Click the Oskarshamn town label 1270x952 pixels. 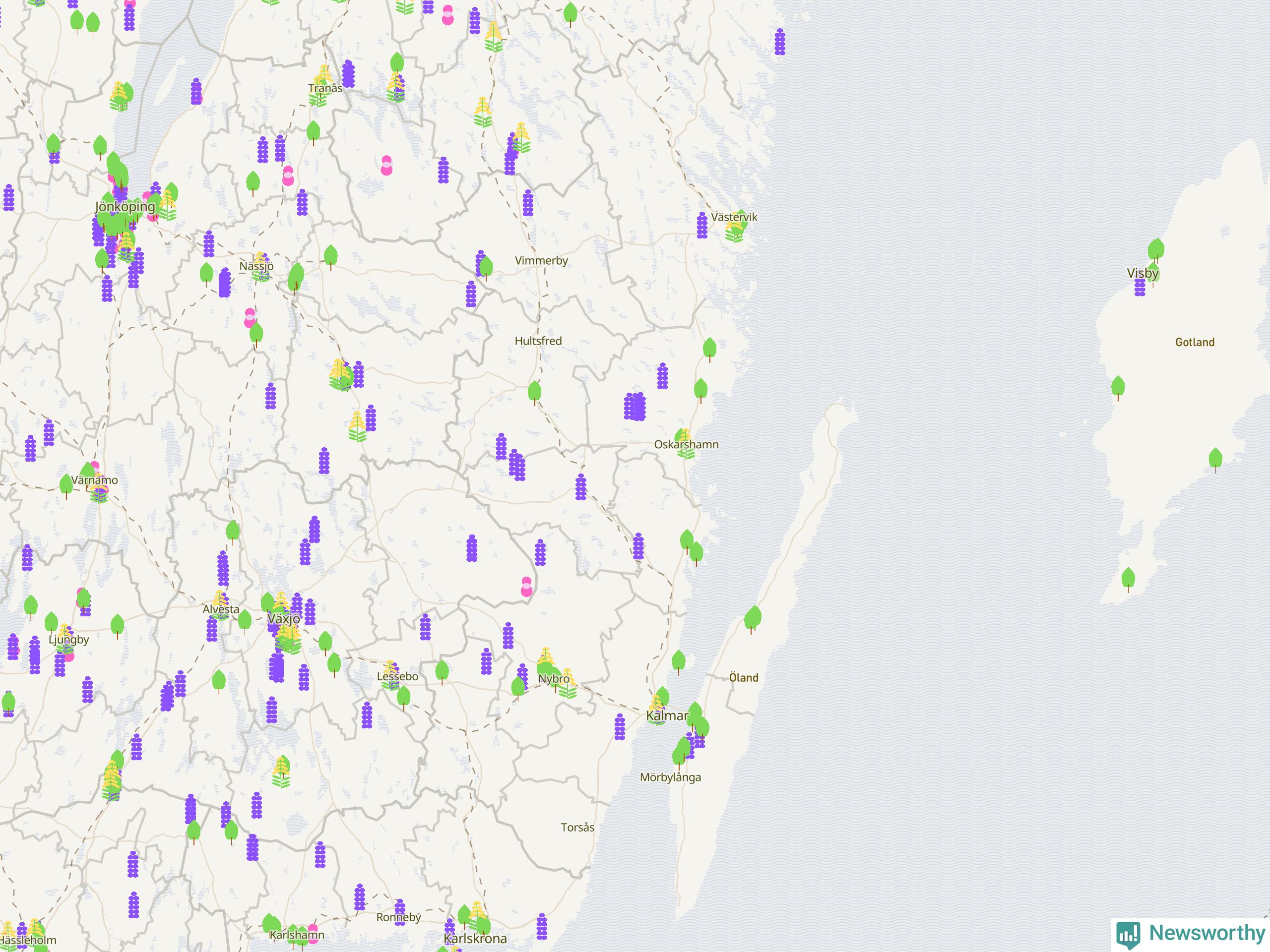[x=686, y=444]
